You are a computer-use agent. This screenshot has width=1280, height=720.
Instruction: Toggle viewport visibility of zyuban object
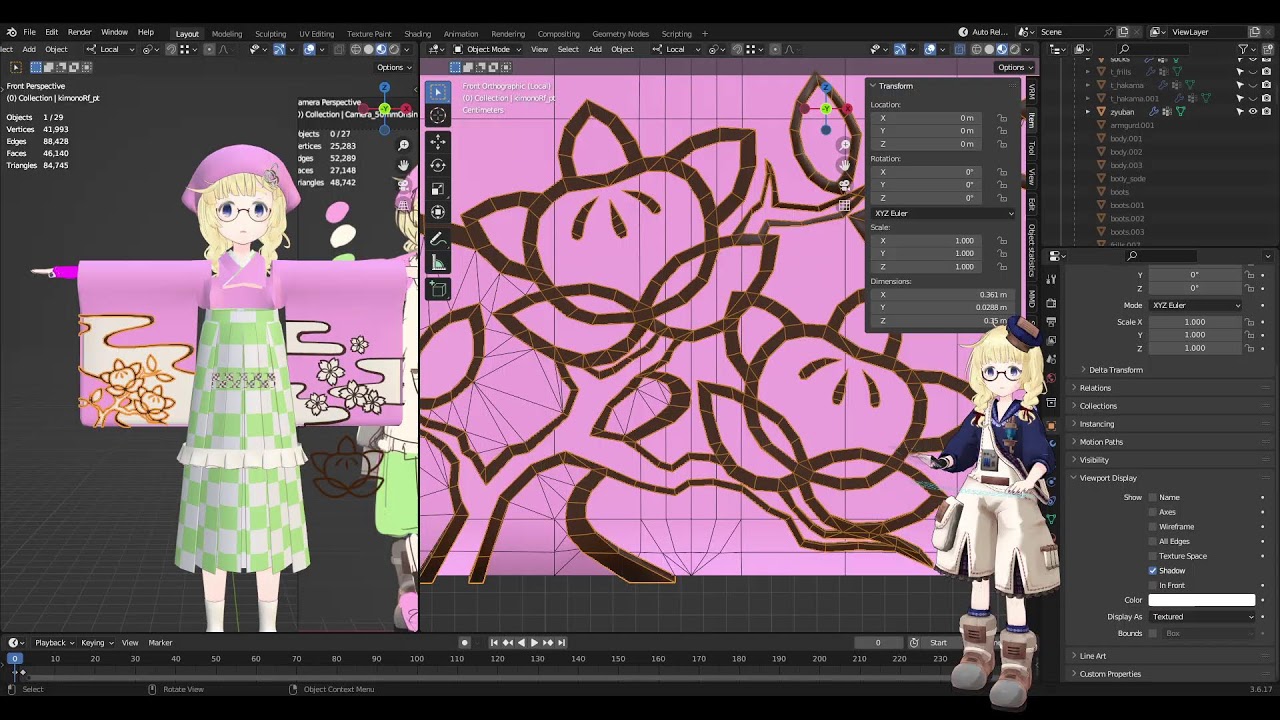(1252, 112)
